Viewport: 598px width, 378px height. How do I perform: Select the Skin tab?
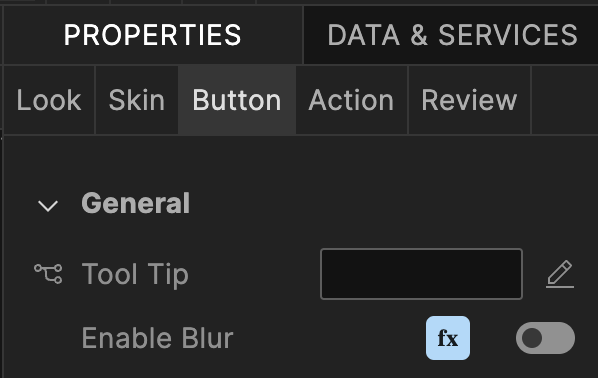(x=137, y=100)
